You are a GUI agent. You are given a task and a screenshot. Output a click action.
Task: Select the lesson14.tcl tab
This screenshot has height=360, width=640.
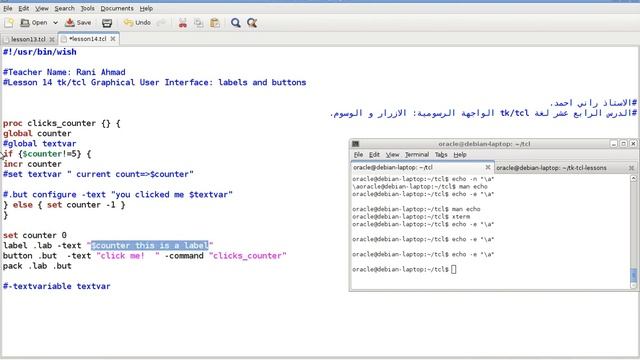pos(87,39)
